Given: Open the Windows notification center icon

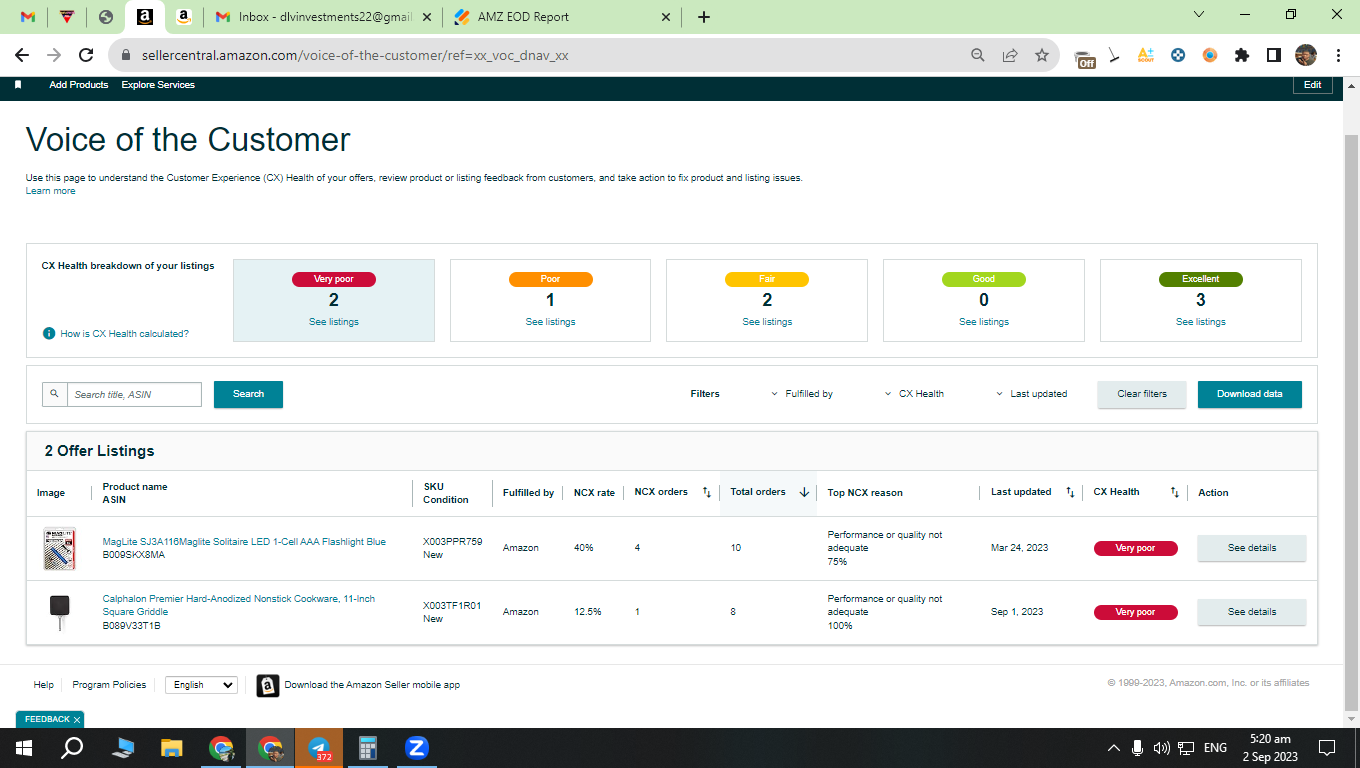Looking at the screenshot, I should (x=1327, y=748).
